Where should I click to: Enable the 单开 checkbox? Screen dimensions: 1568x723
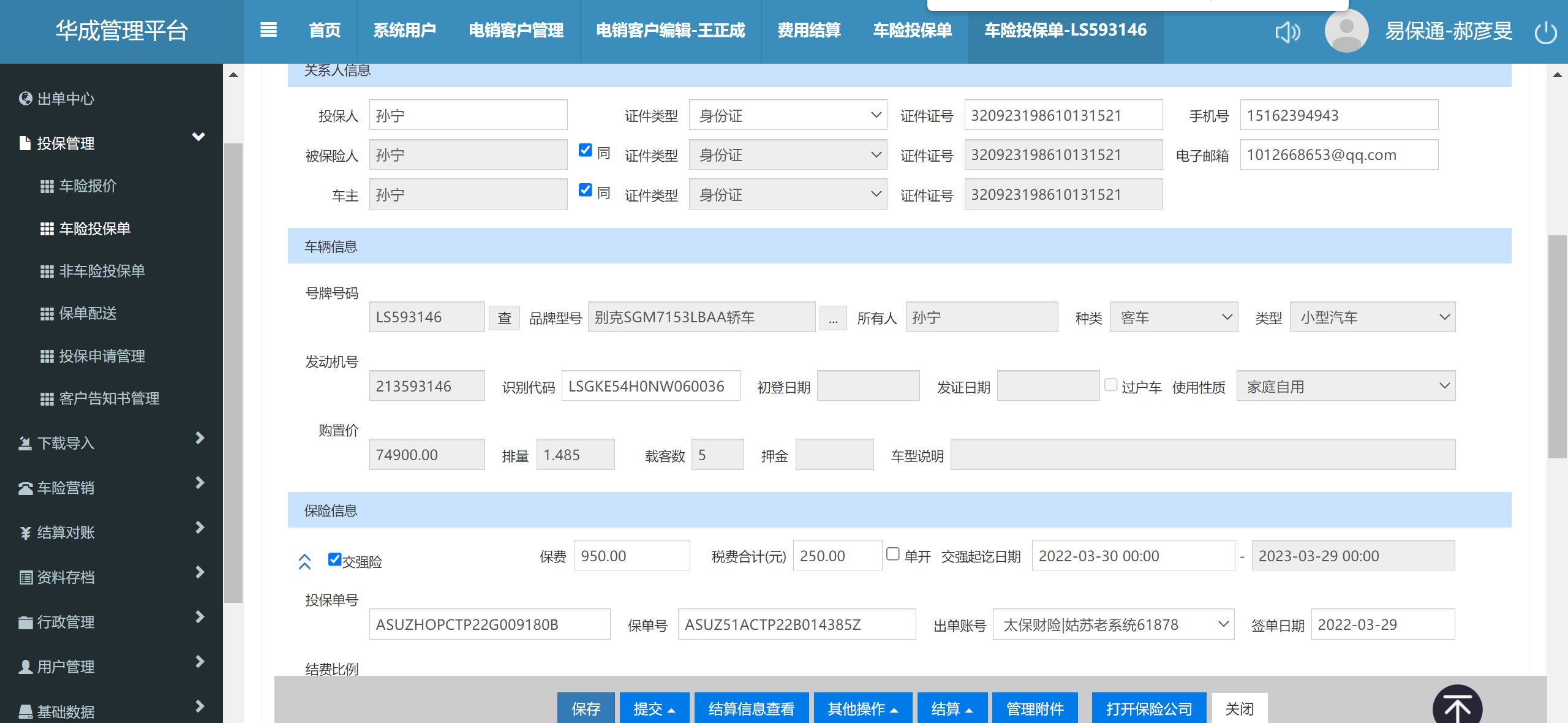(893, 555)
